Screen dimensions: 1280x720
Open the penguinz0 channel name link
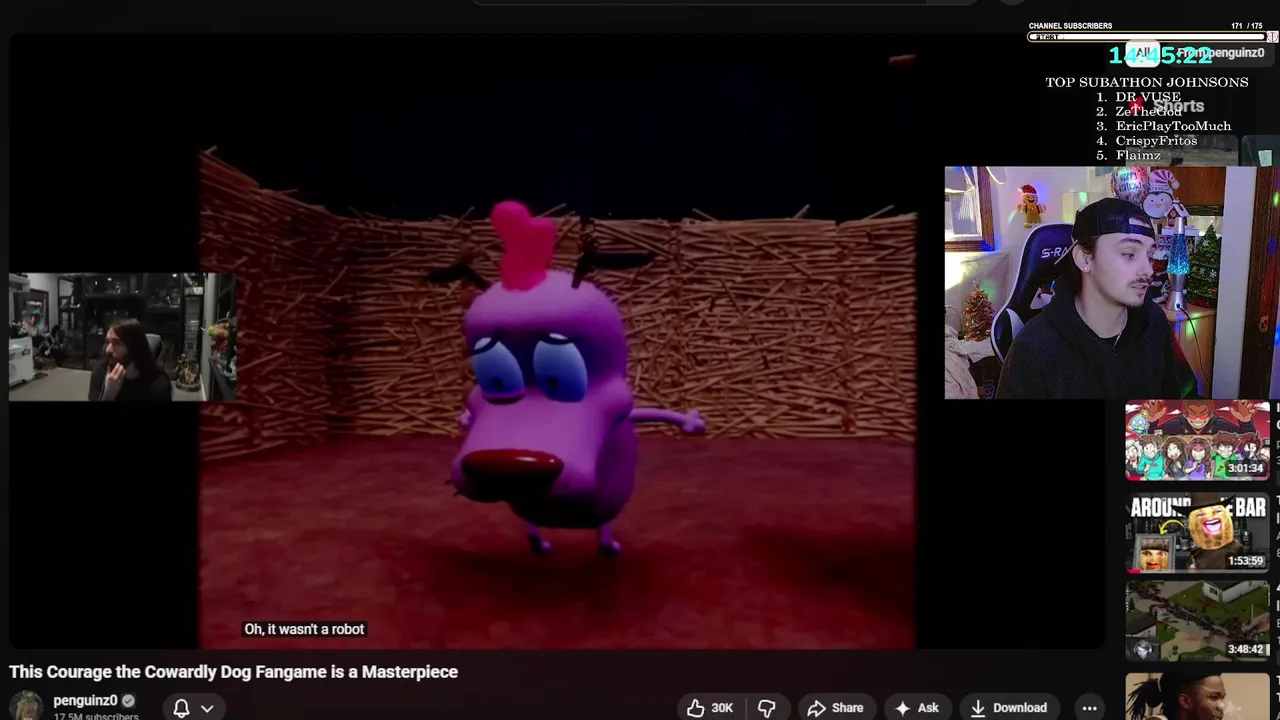85,701
